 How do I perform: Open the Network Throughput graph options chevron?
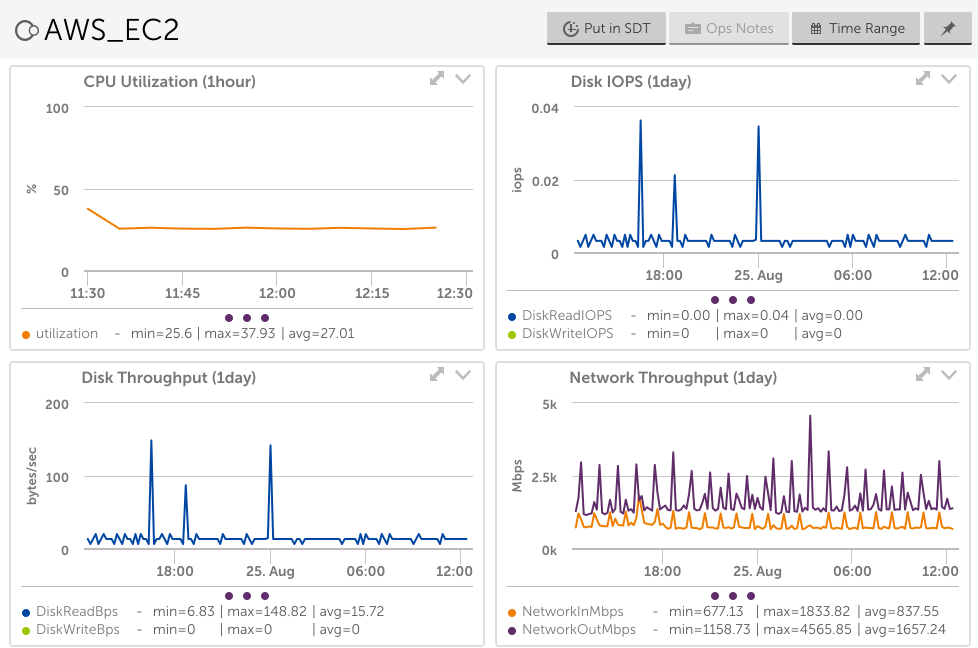point(949,374)
